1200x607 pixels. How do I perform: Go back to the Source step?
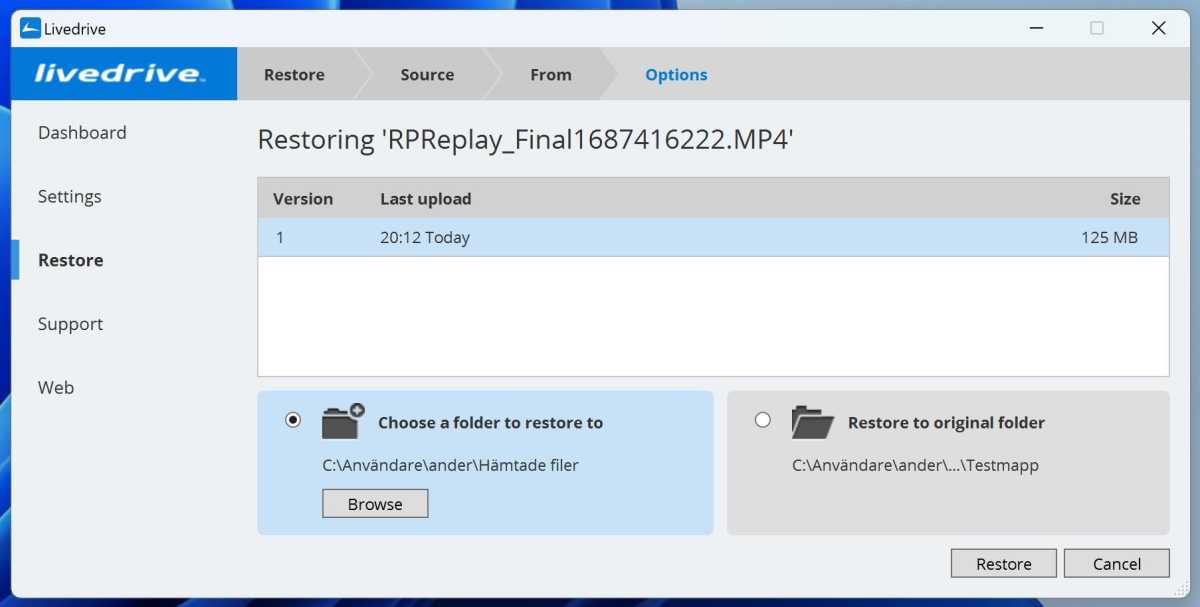coord(427,74)
